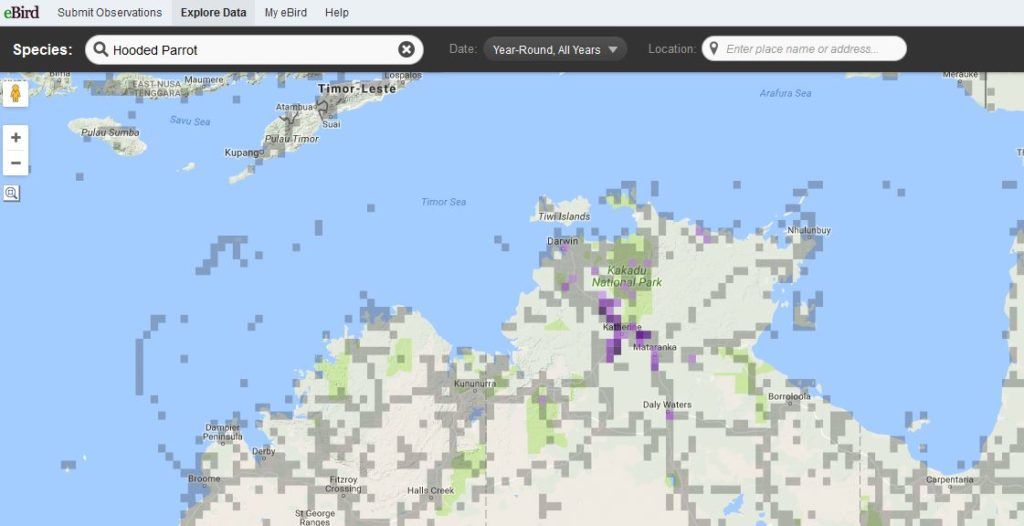This screenshot has height=526, width=1024.
Task: Click the Pulau Timor label
Action: 291,139
